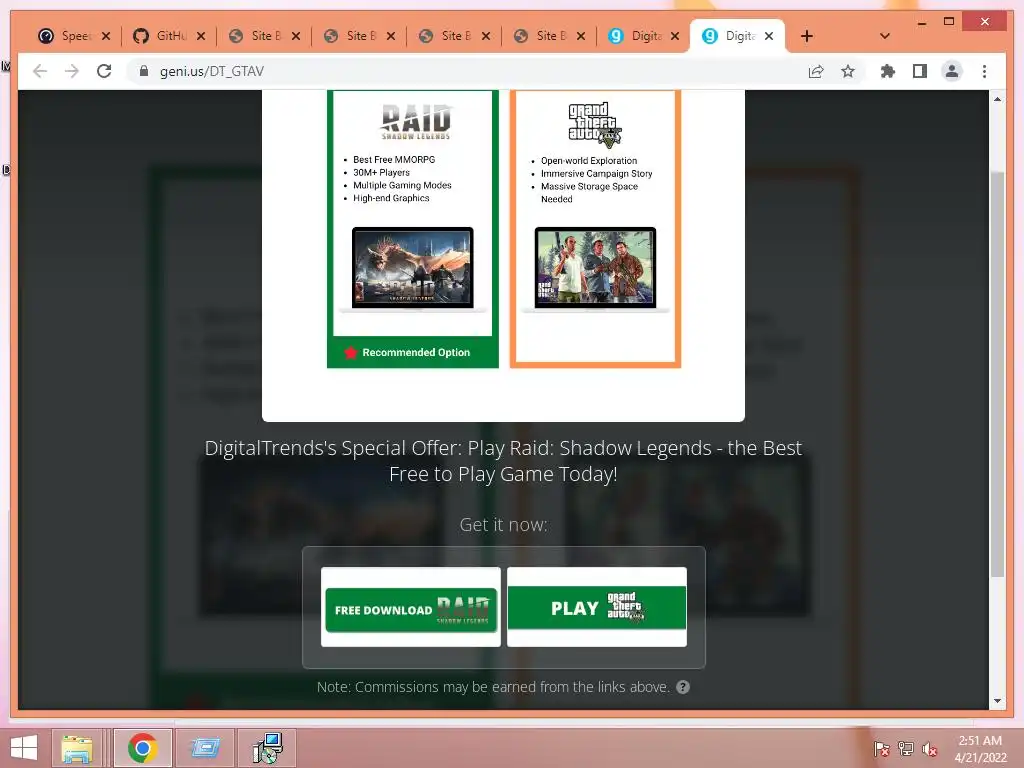Close the Speed tab
The image size is (1024, 768).
click(x=106, y=36)
